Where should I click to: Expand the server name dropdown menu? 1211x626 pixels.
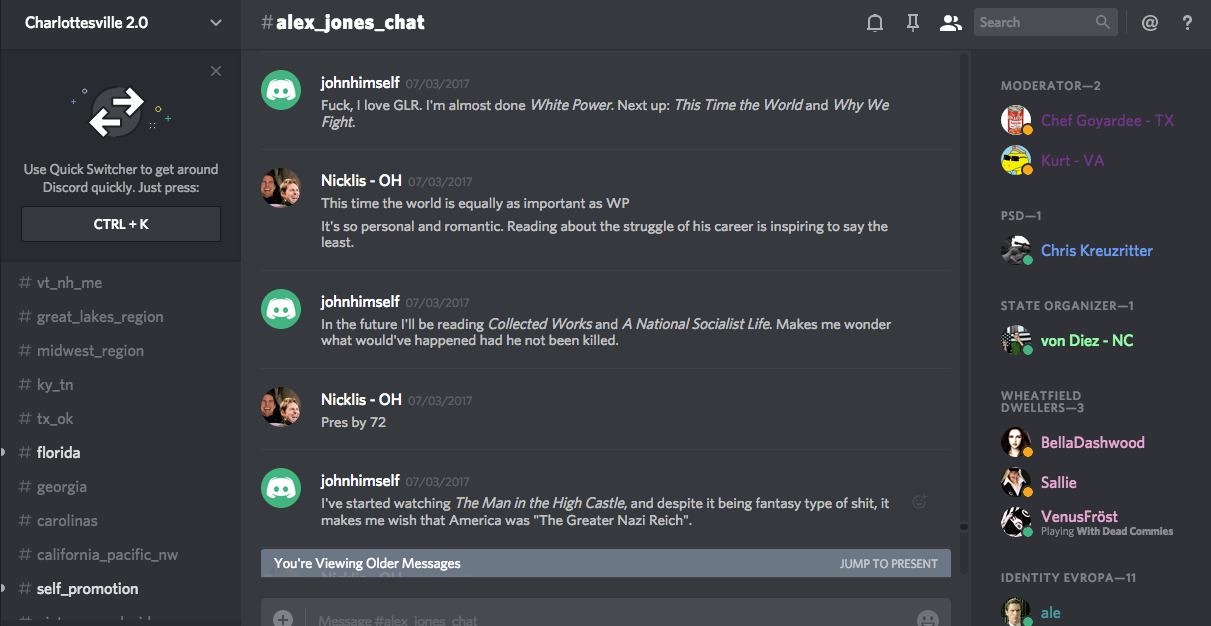216,23
